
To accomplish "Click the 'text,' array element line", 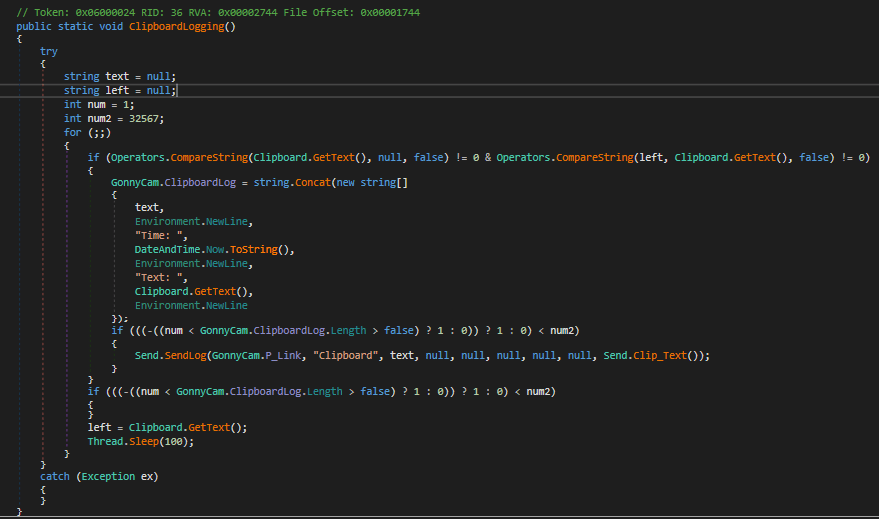I will [149, 207].
